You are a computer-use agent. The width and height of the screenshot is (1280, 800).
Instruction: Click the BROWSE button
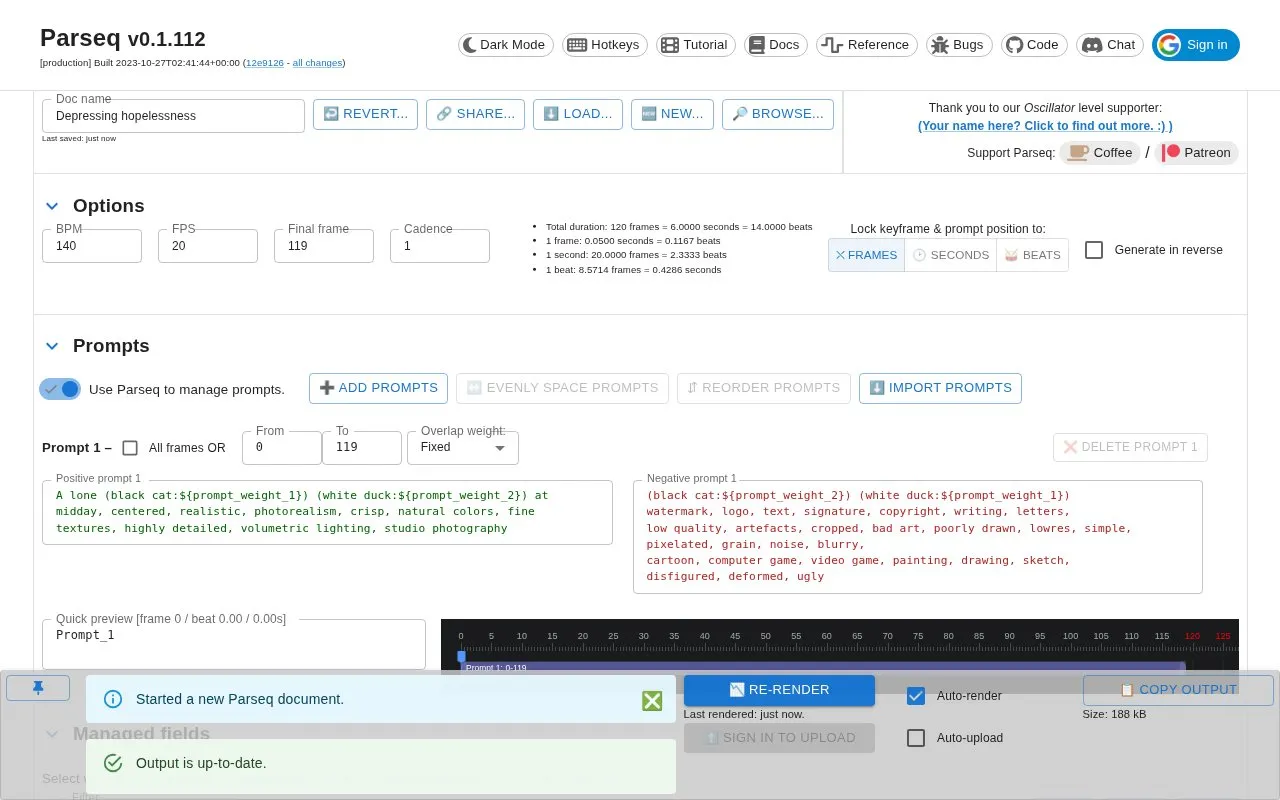pos(778,114)
